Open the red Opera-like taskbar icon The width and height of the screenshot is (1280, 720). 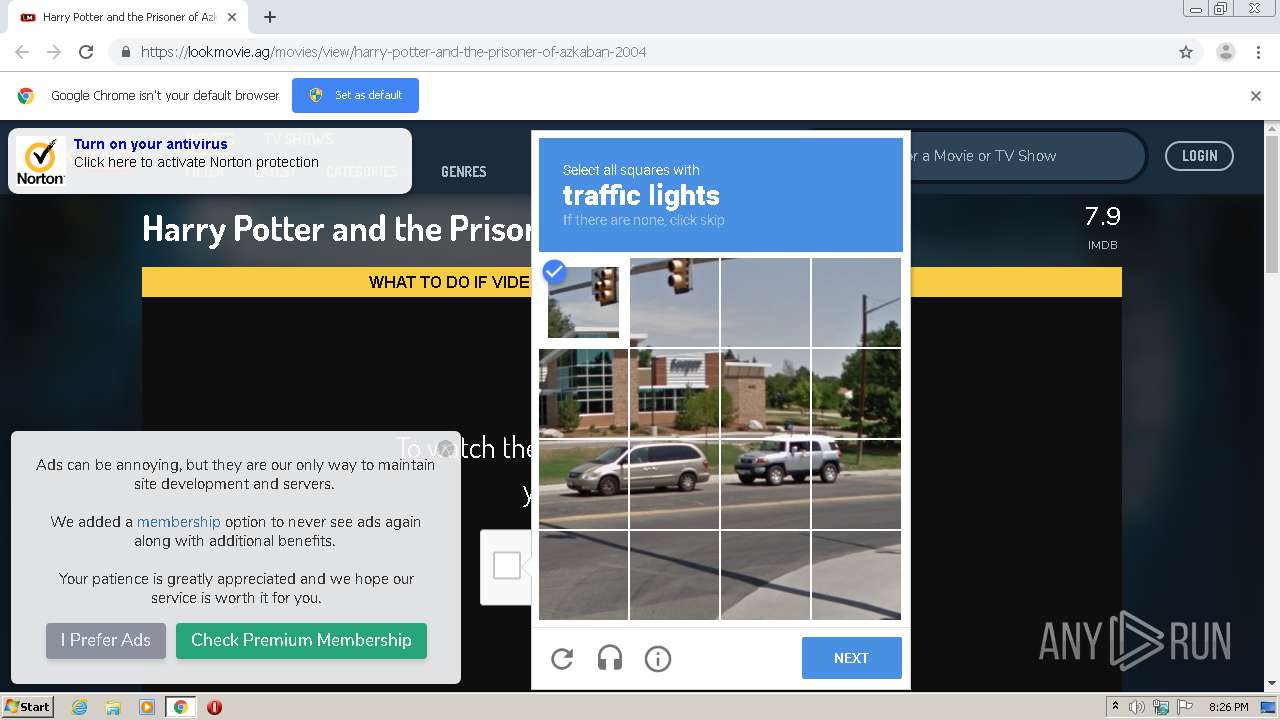[x=214, y=707]
